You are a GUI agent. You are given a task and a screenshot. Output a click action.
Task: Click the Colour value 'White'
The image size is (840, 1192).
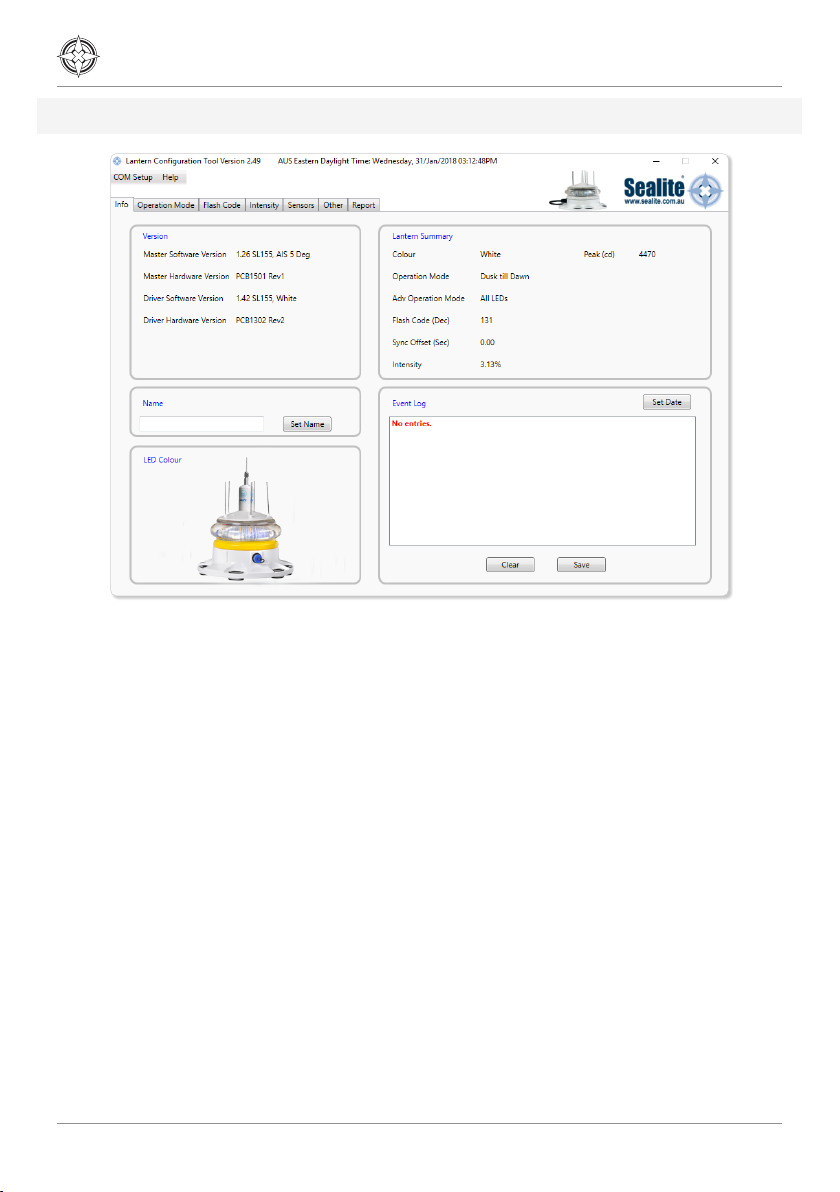pyautogui.click(x=490, y=255)
